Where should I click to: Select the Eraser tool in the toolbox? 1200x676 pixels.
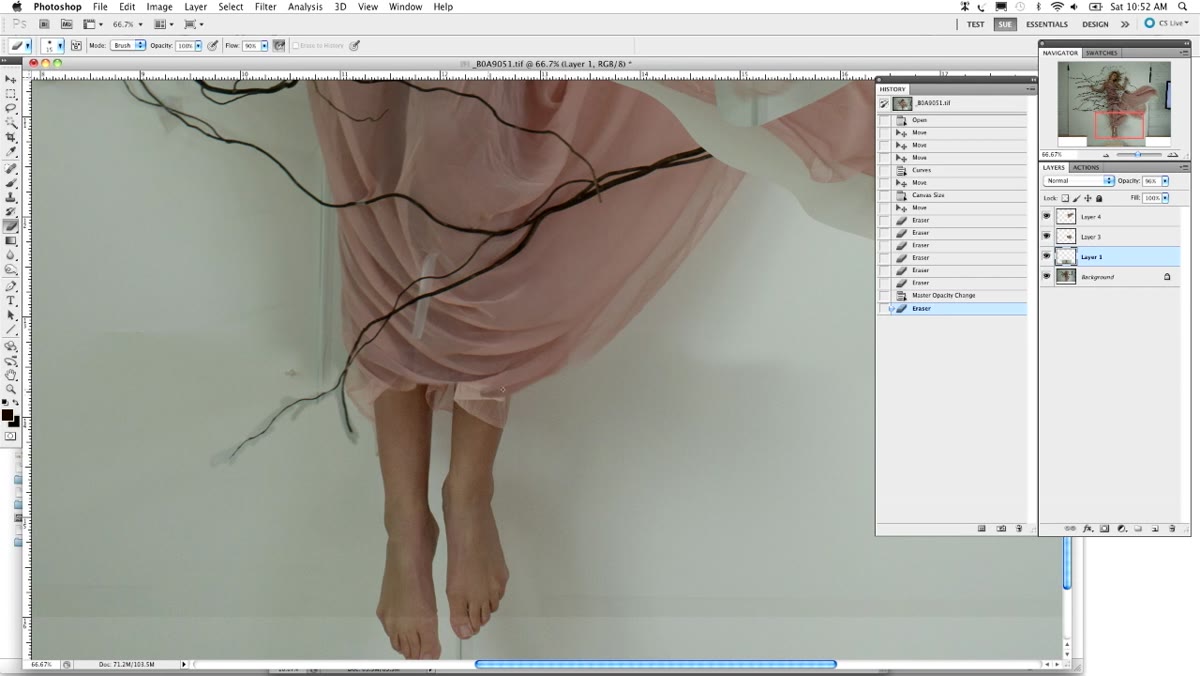point(11,226)
